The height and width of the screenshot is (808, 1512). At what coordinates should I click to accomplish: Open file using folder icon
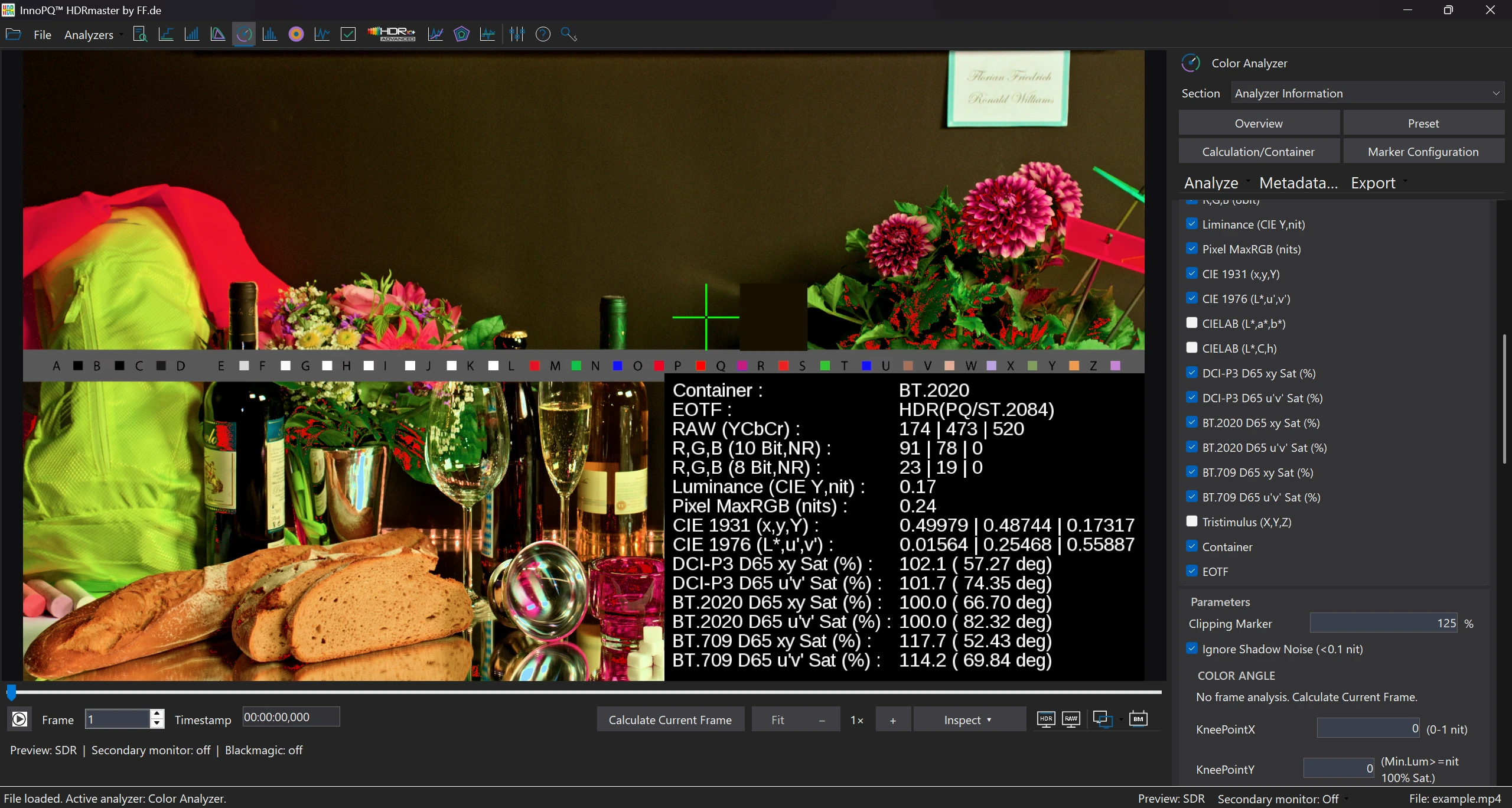[x=13, y=34]
